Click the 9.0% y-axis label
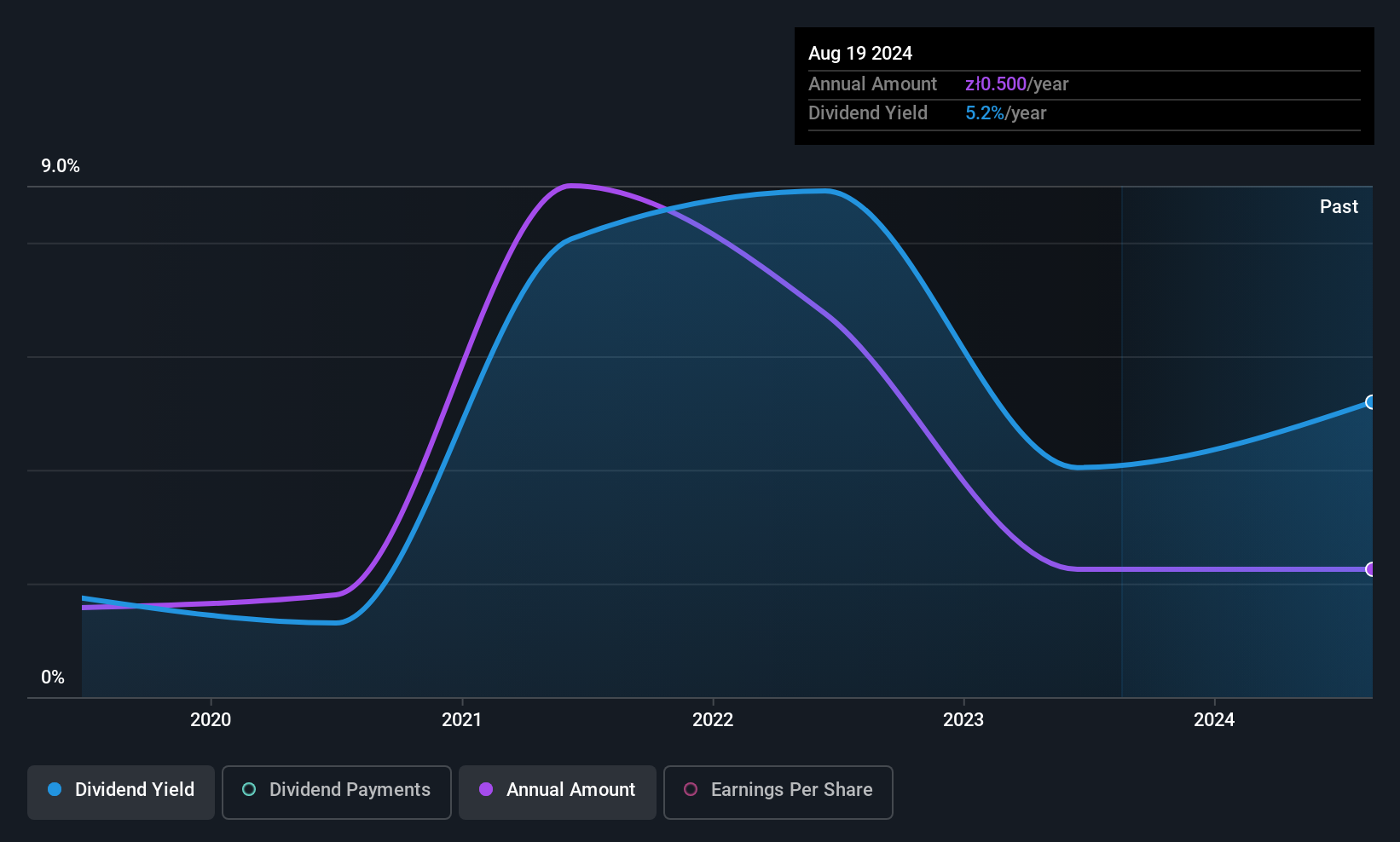1400x842 pixels. [61, 166]
